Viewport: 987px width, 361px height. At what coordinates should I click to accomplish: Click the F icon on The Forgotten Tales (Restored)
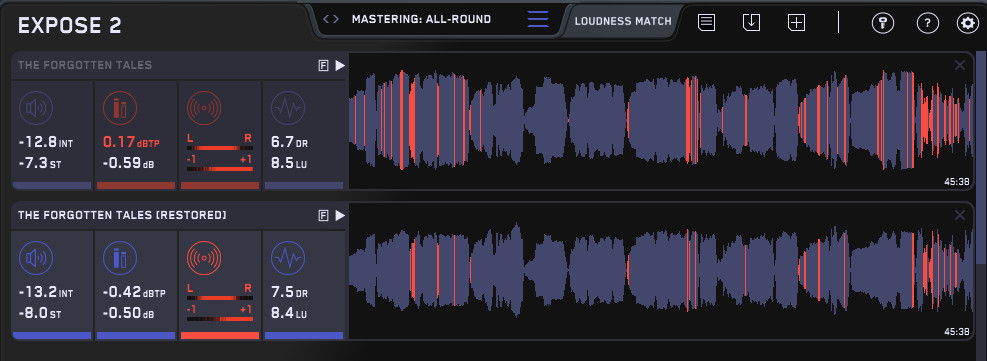pyautogui.click(x=324, y=215)
